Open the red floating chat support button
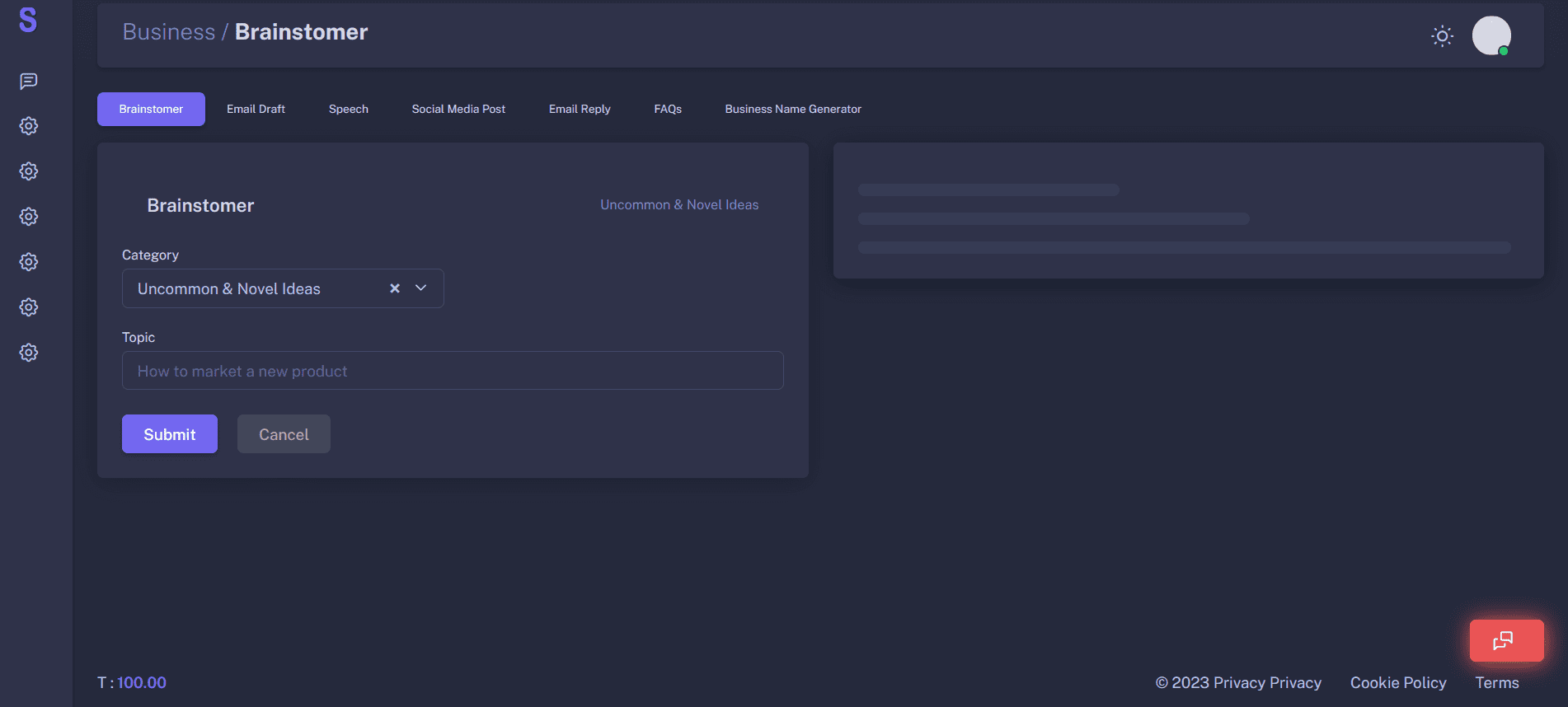The image size is (1568, 707). (1506, 640)
